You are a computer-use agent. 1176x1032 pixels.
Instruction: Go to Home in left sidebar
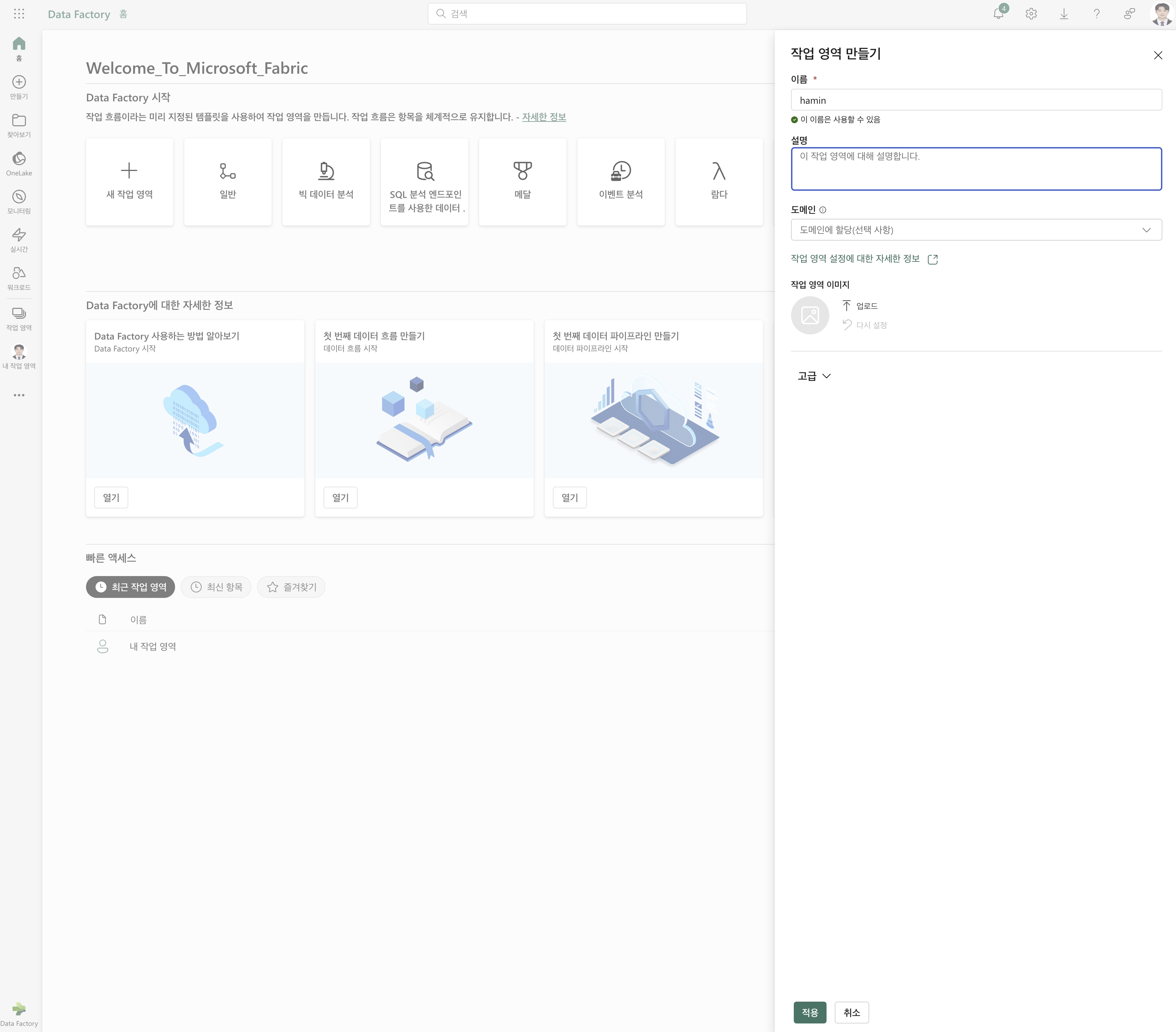pos(19,49)
